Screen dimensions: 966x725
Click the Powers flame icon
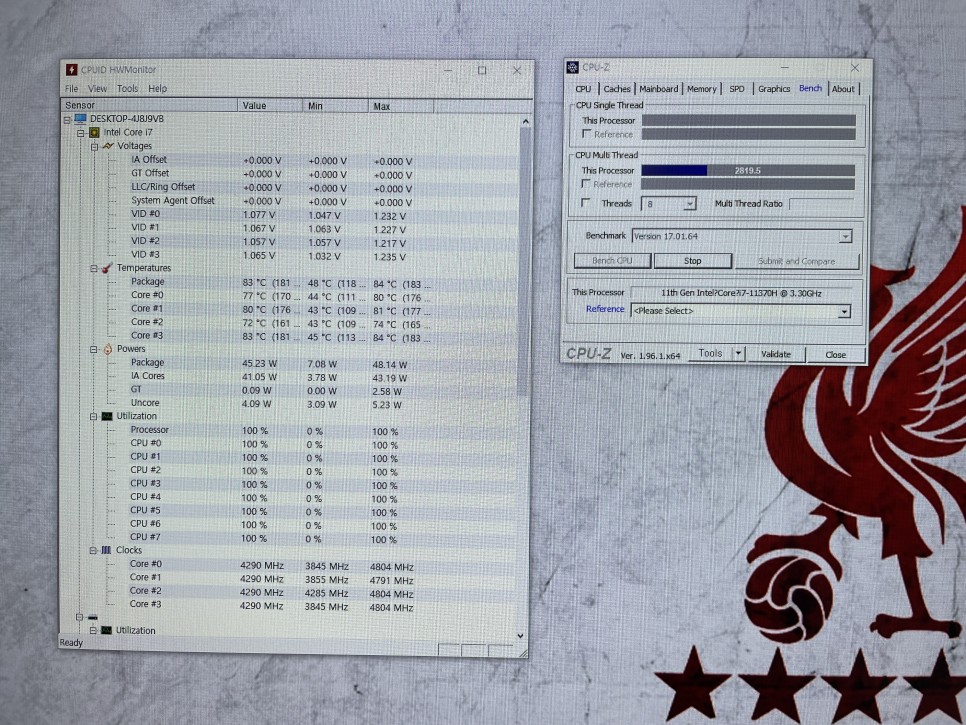[107, 349]
